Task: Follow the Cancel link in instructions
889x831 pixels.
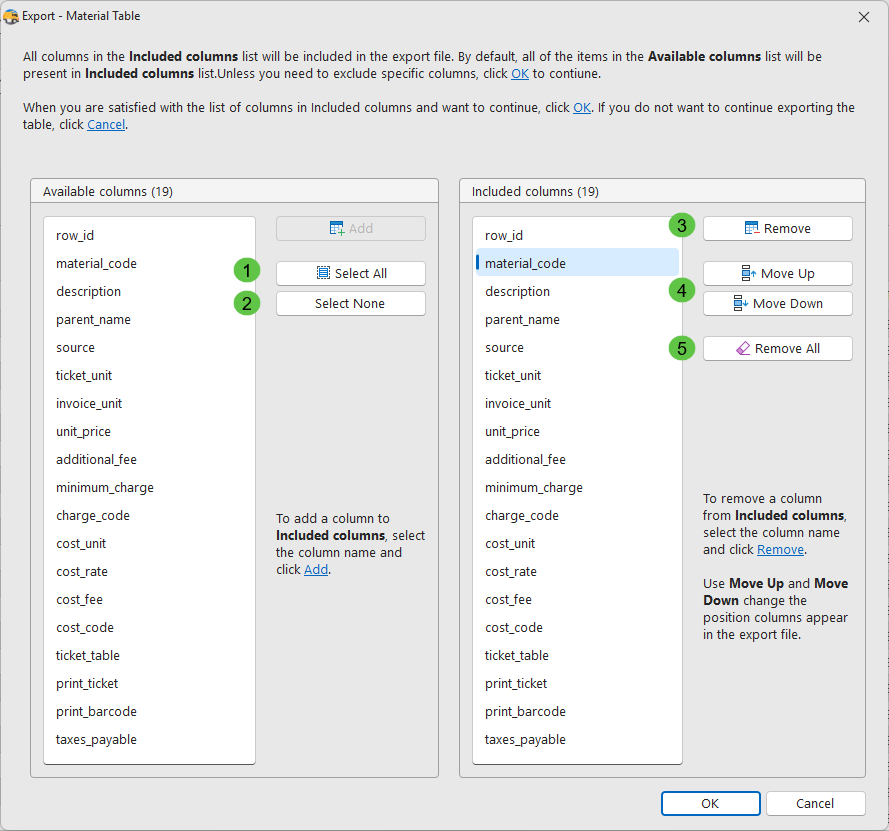Action: [x=106, y=125]
